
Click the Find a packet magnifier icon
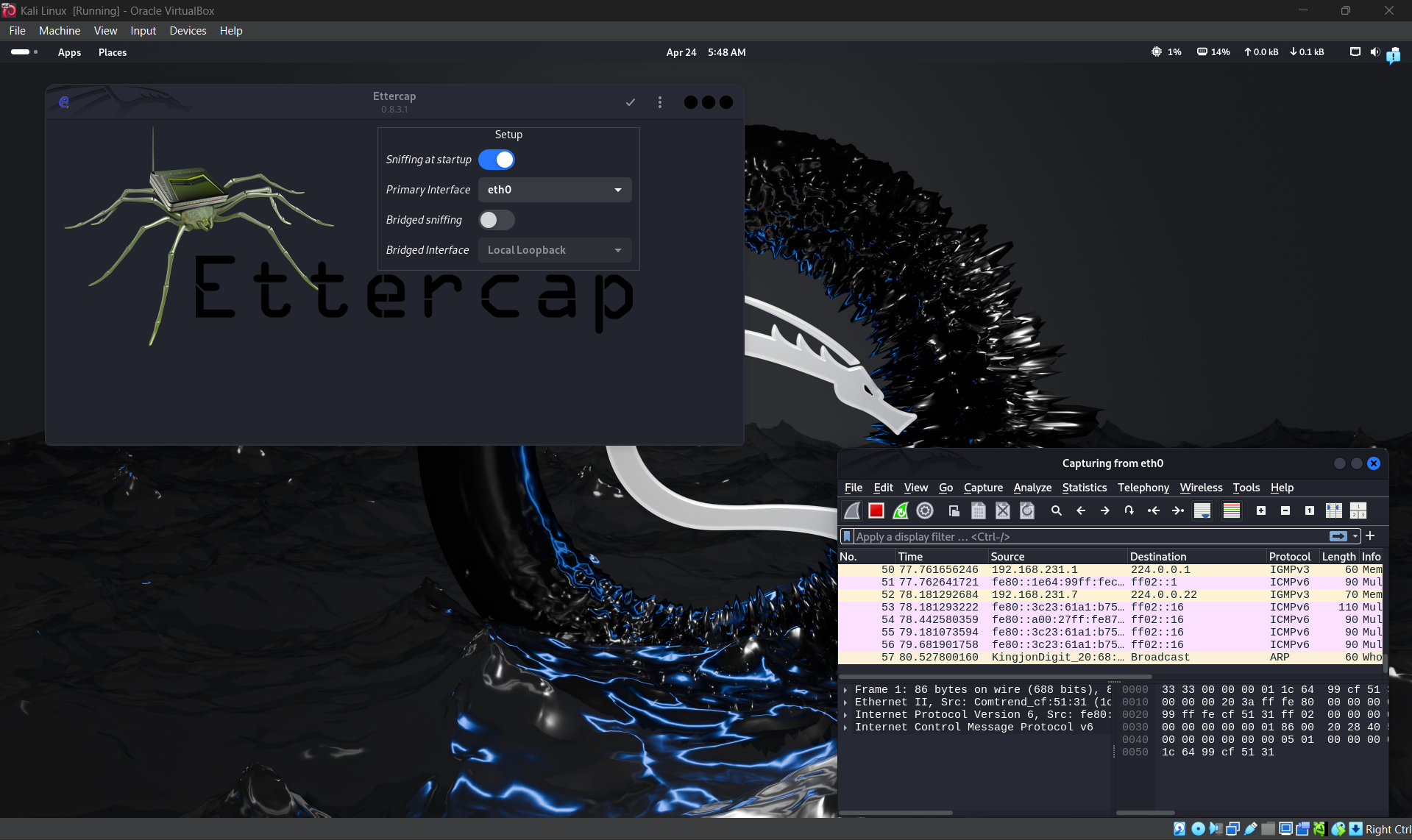[x=1057, y=510]
